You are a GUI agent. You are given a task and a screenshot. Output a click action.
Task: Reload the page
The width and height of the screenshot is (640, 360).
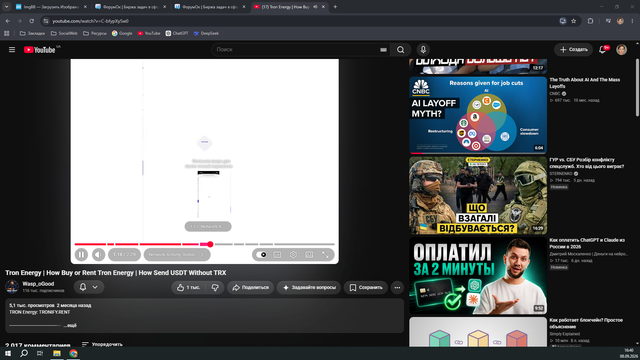[31, 21]
